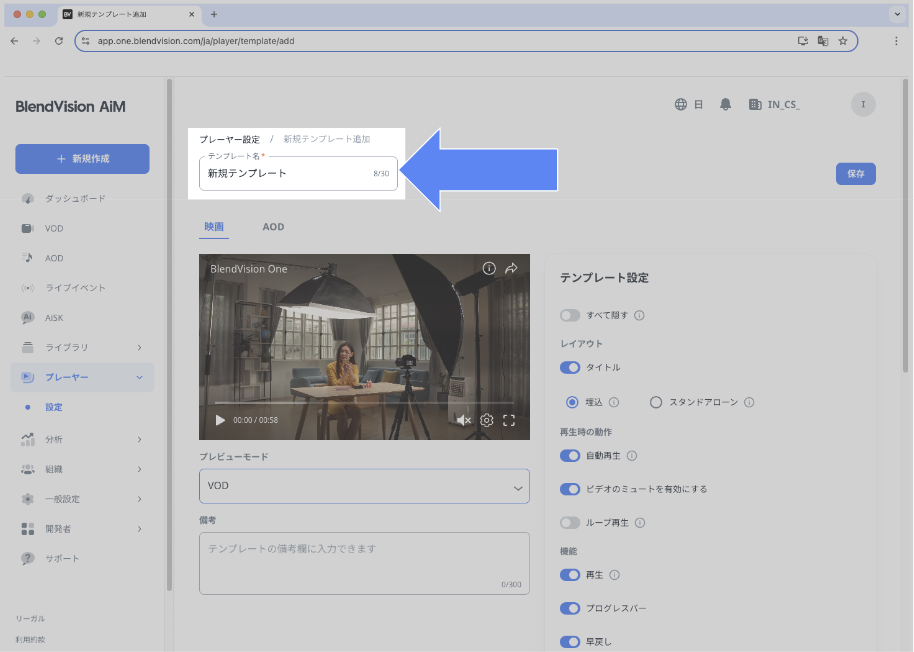Unmute the video speaker icon

(x=463, y=420)
